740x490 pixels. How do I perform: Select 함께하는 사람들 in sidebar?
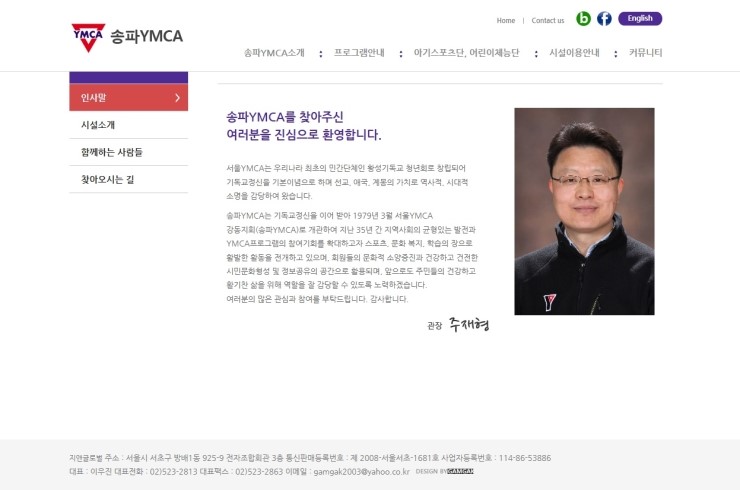click(x=128, y=152)
